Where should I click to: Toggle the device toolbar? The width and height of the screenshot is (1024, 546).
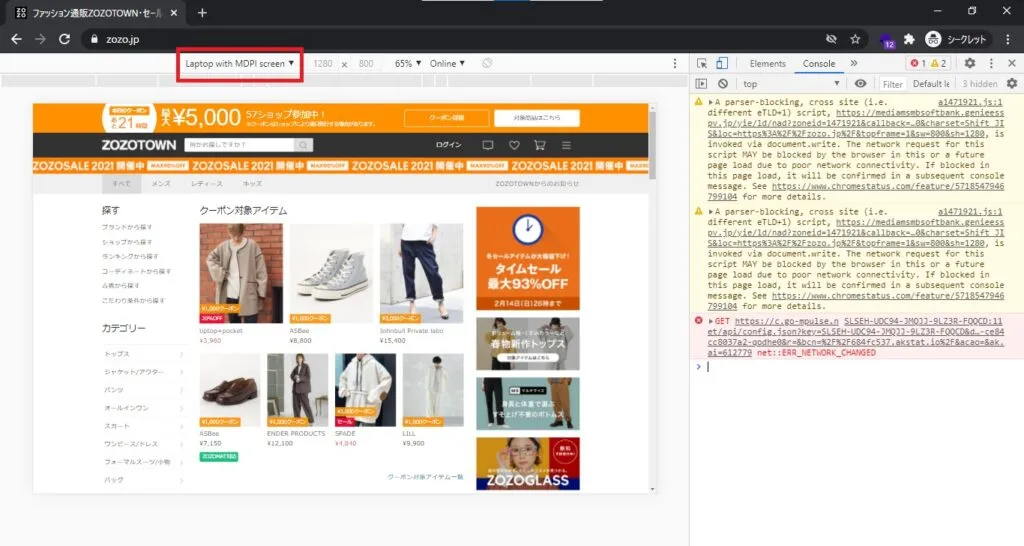click(x=722, y=63)
